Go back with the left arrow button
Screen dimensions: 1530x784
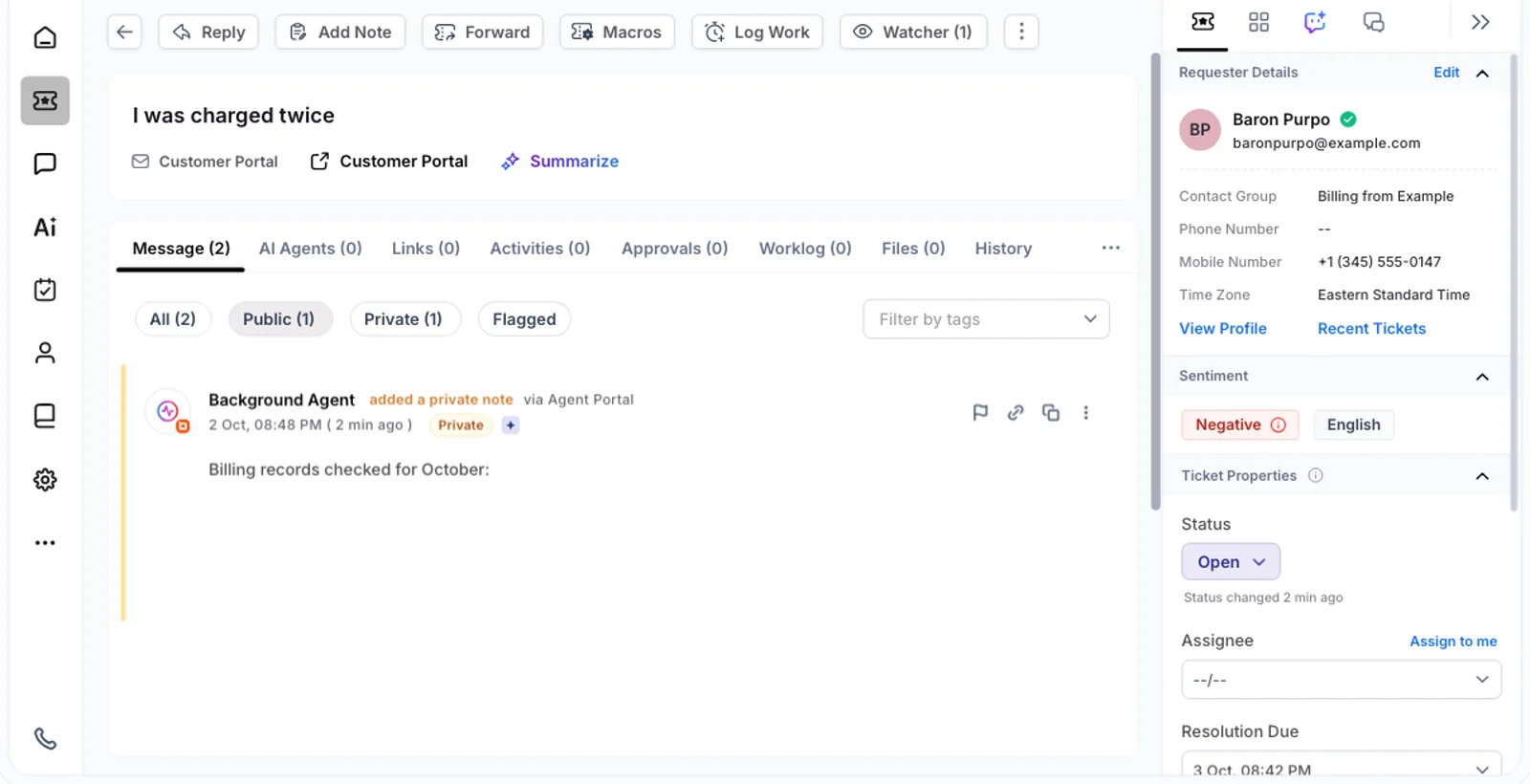(x=124, y=32)
